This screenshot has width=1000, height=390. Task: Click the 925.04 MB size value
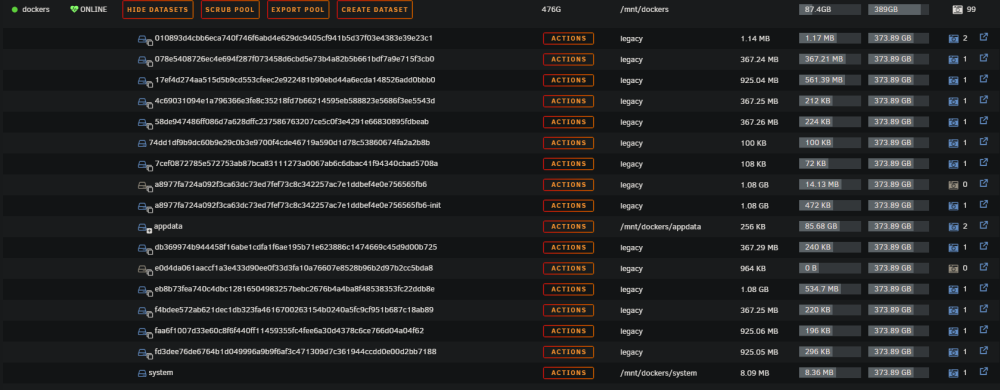[x=759, y=80]
